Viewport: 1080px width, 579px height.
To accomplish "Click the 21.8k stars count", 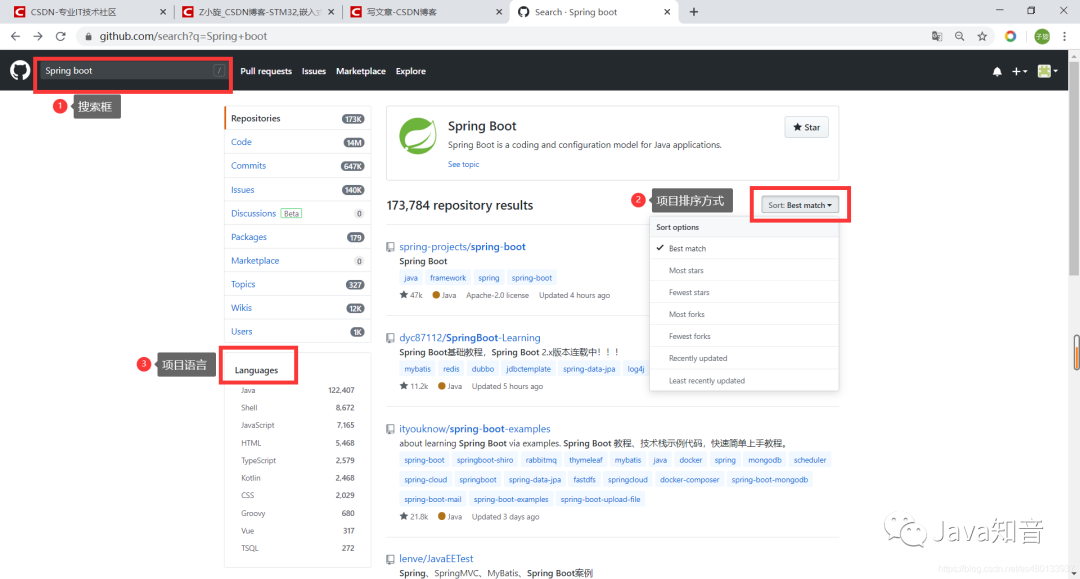I will tap(414, 516).
